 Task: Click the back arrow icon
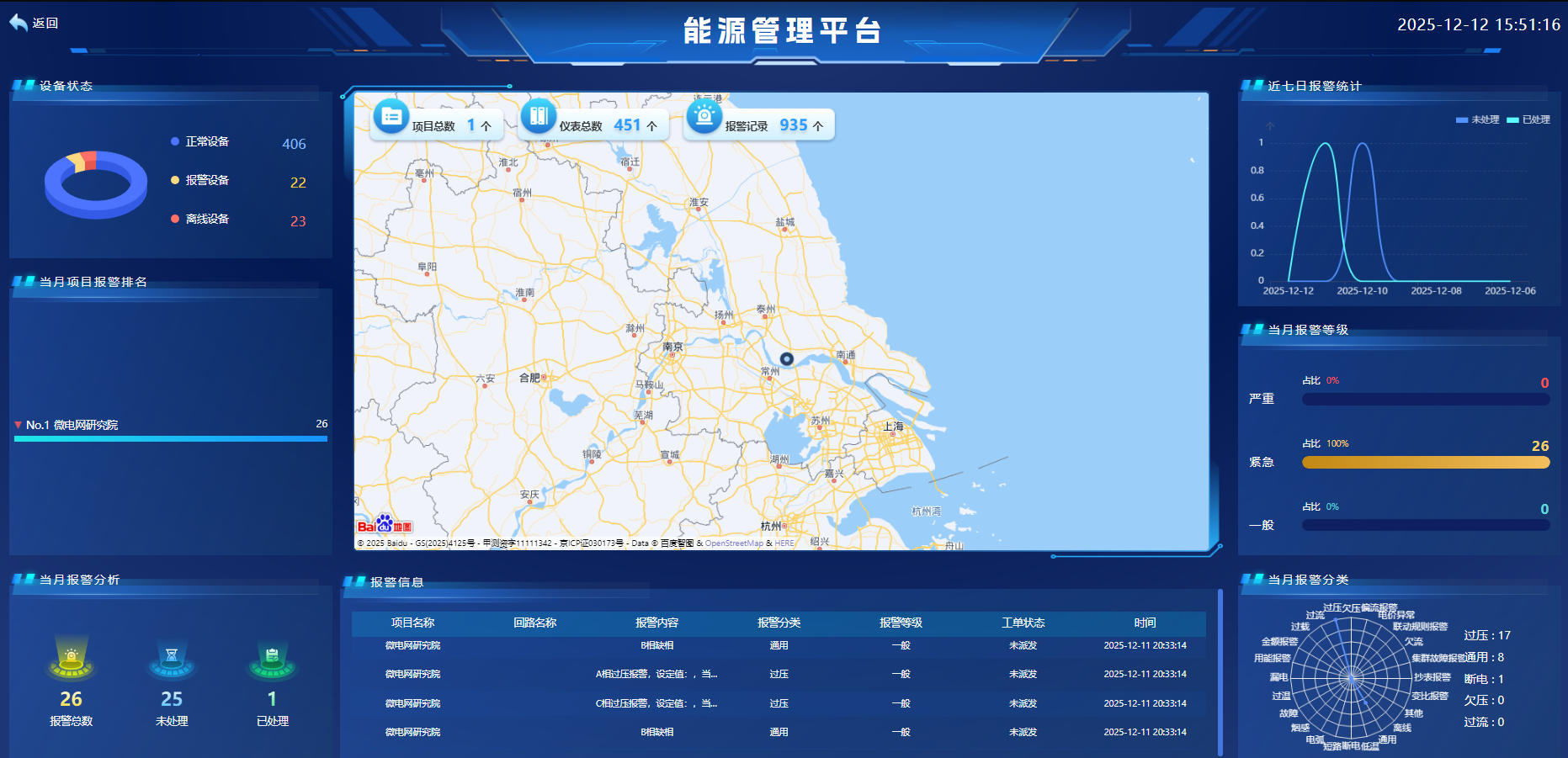tap(19, 23)
